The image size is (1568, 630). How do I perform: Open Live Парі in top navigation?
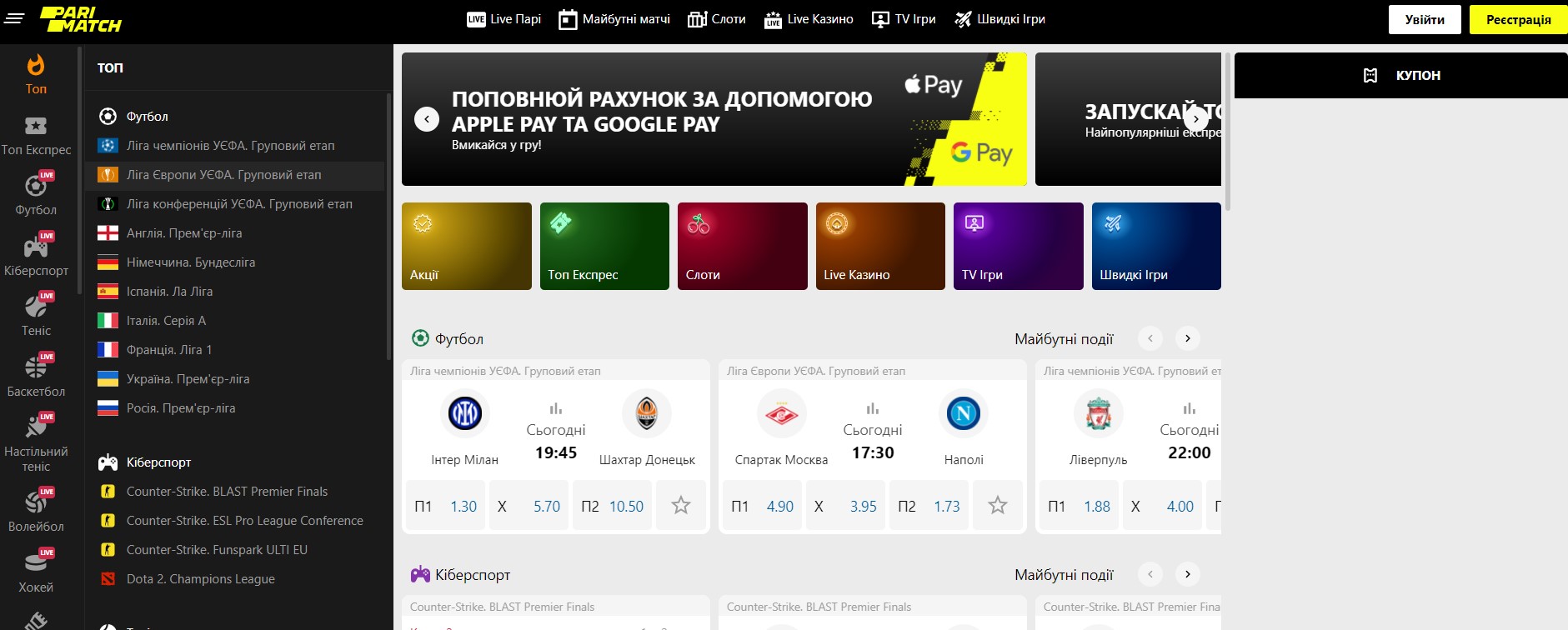pyautogui.click(x=504, y=19)
